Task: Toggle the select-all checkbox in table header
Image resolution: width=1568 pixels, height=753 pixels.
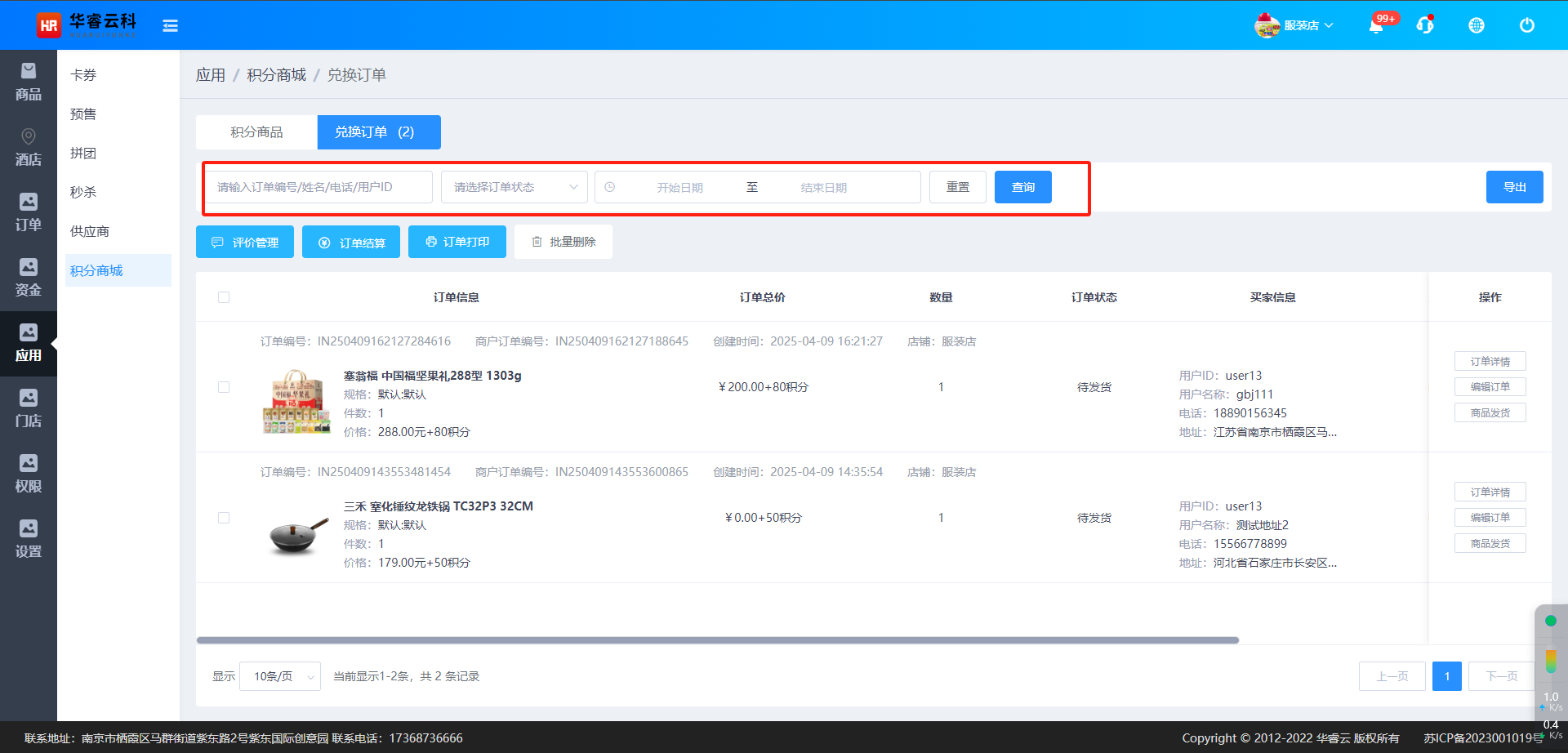Action: (224, 297)
